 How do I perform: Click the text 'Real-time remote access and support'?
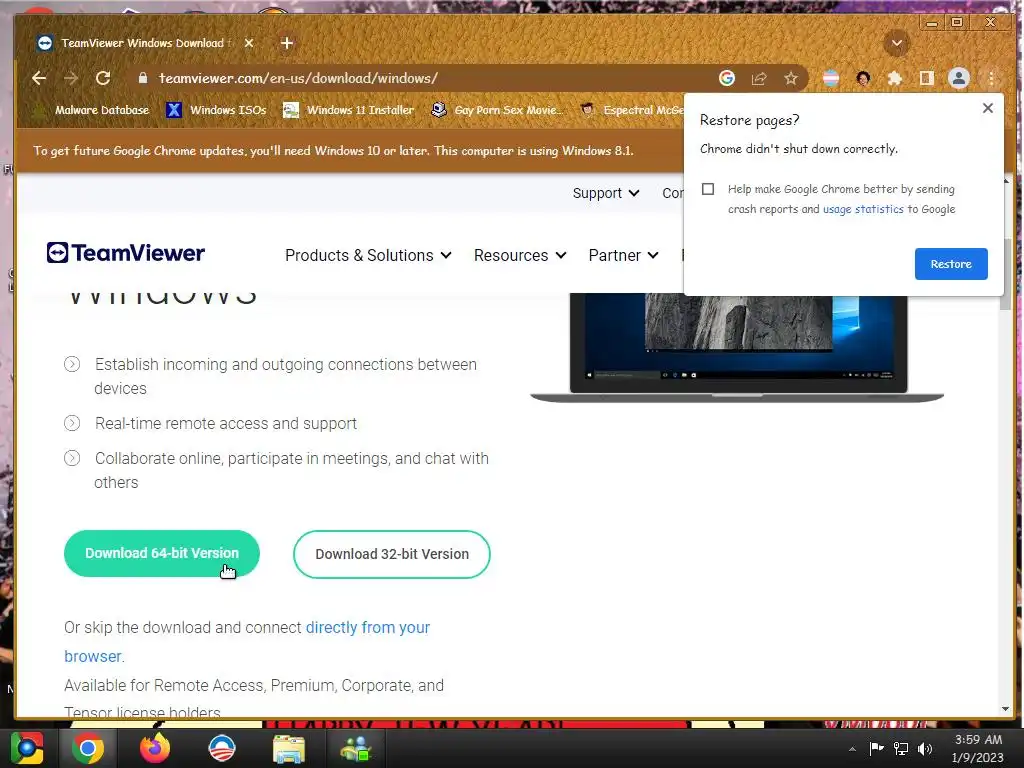226,423
